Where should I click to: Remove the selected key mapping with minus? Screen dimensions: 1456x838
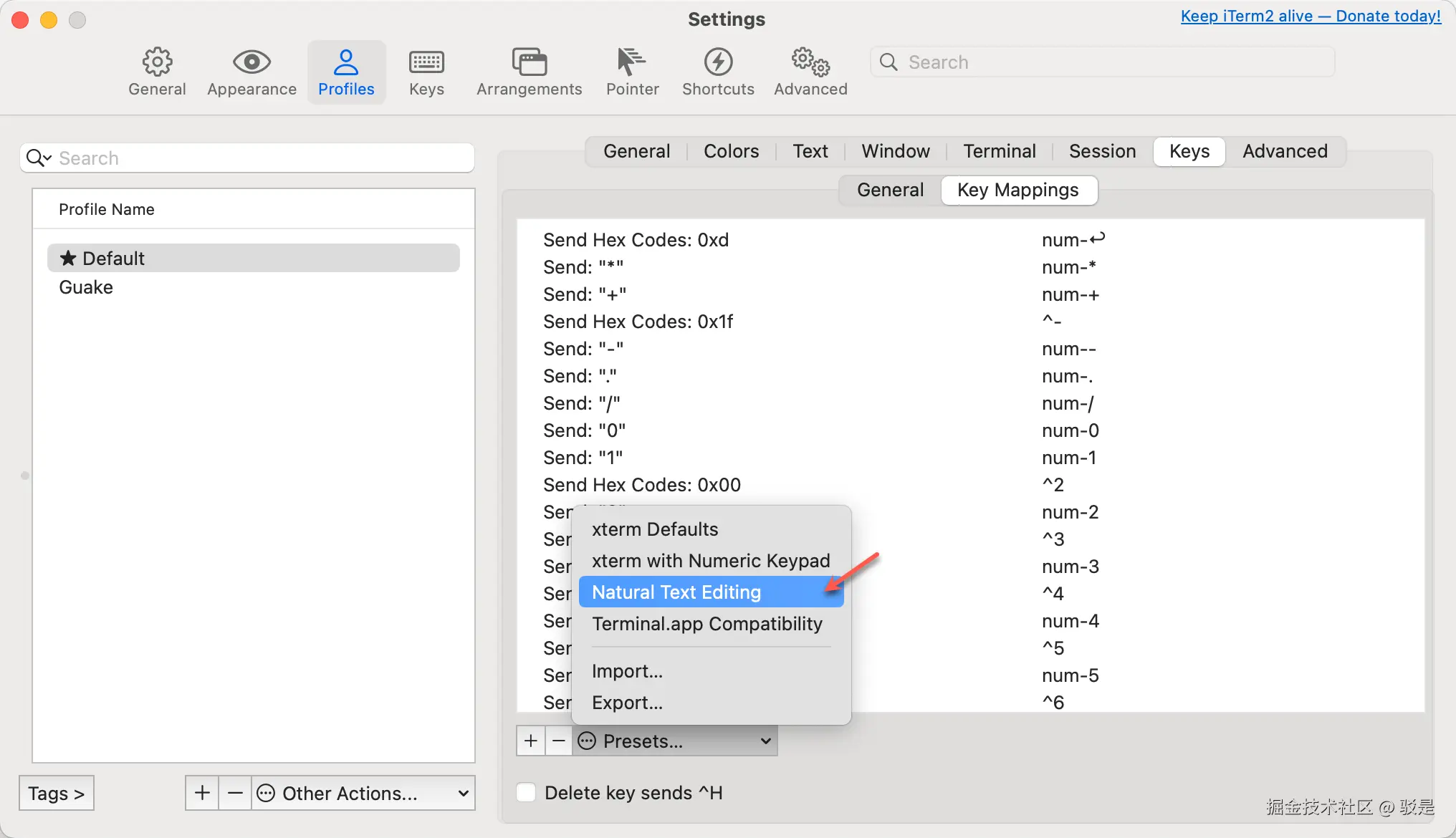coord(559,741)
